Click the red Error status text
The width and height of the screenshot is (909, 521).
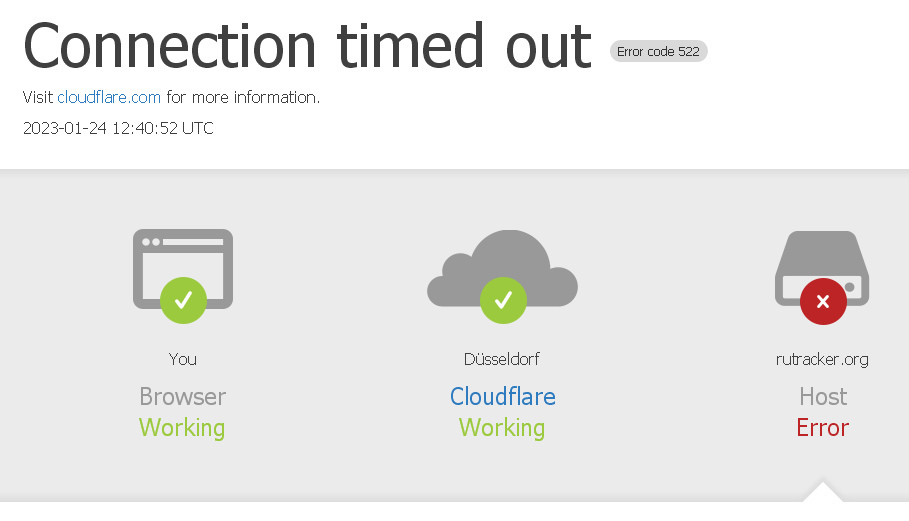(823, 428)
